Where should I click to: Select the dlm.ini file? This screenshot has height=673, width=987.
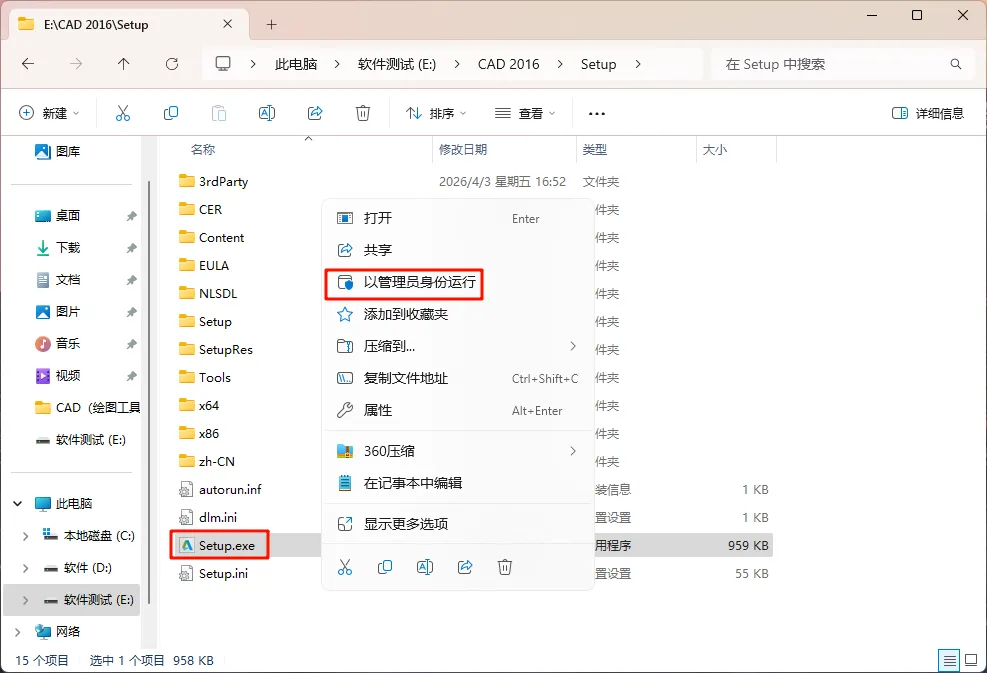click(x=208, y=517)
